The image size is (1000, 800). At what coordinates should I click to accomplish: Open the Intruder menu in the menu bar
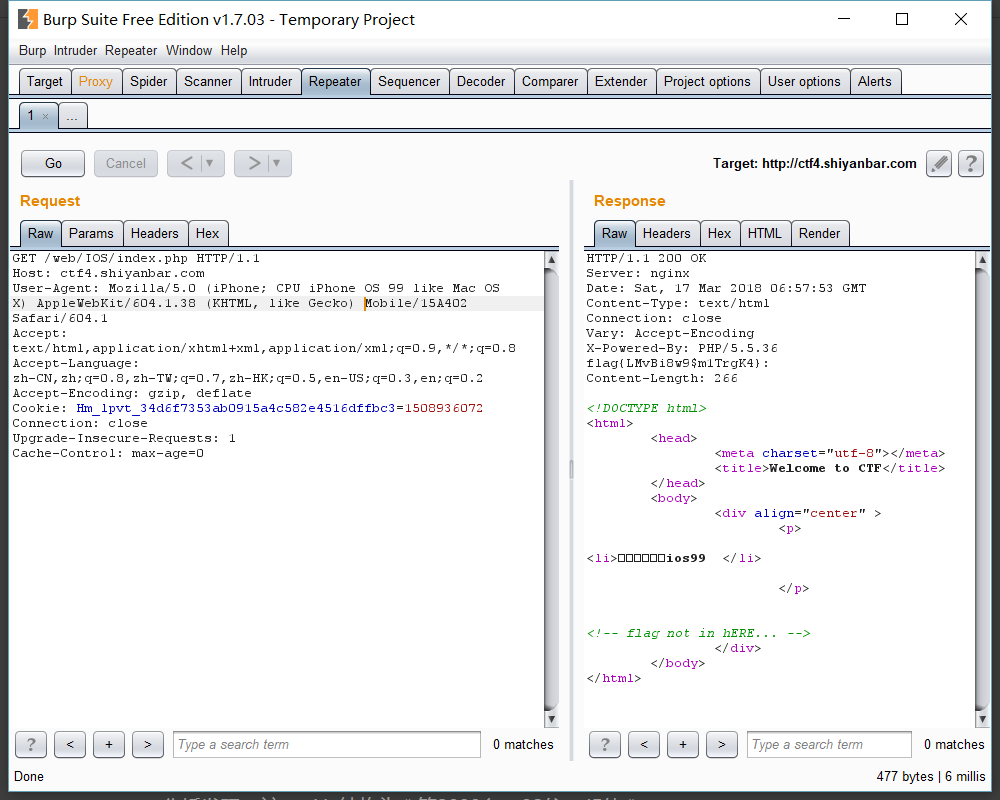(x=76, y=50)
